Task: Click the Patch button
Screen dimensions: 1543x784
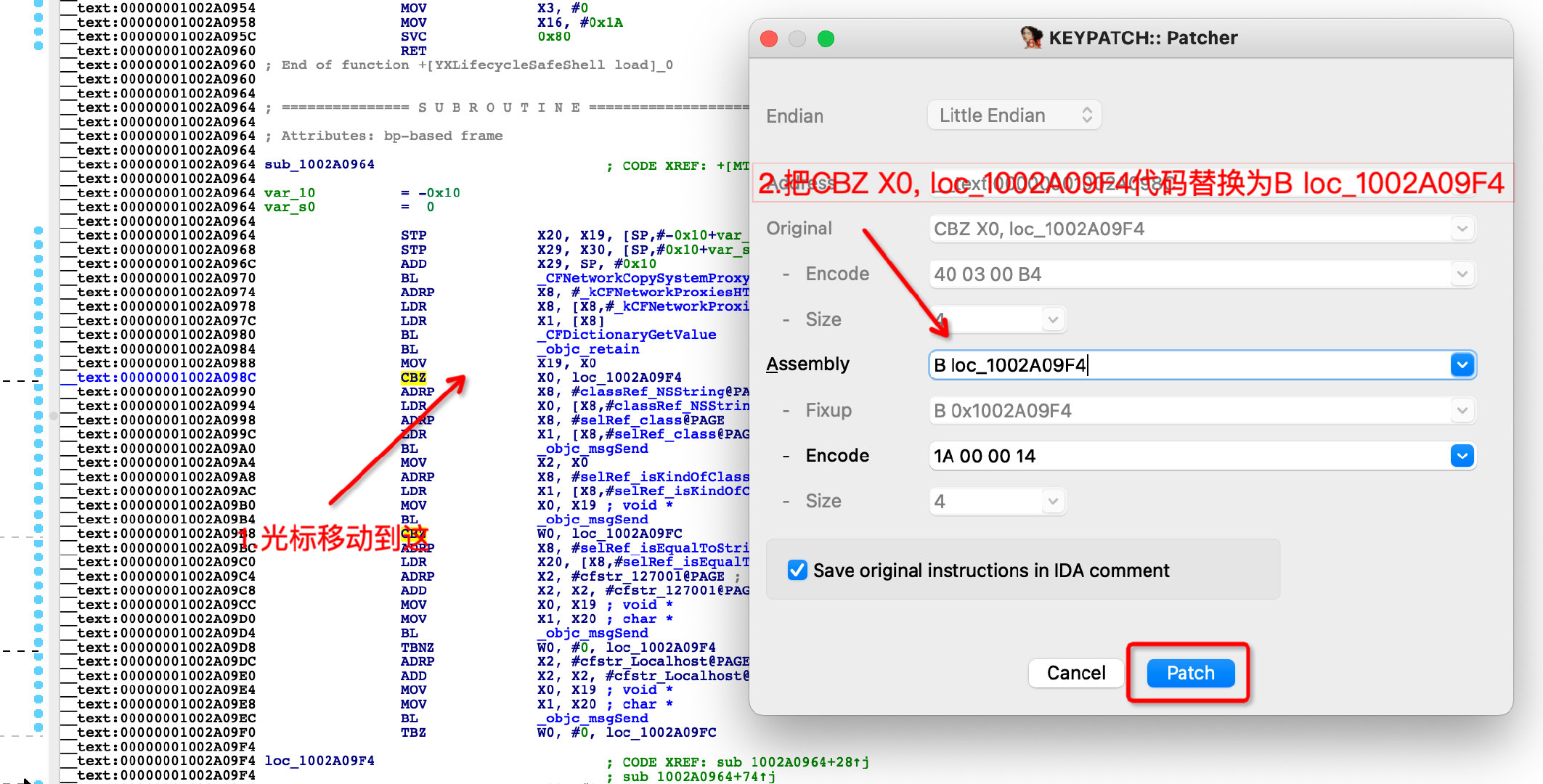Action: (1190, 673)
